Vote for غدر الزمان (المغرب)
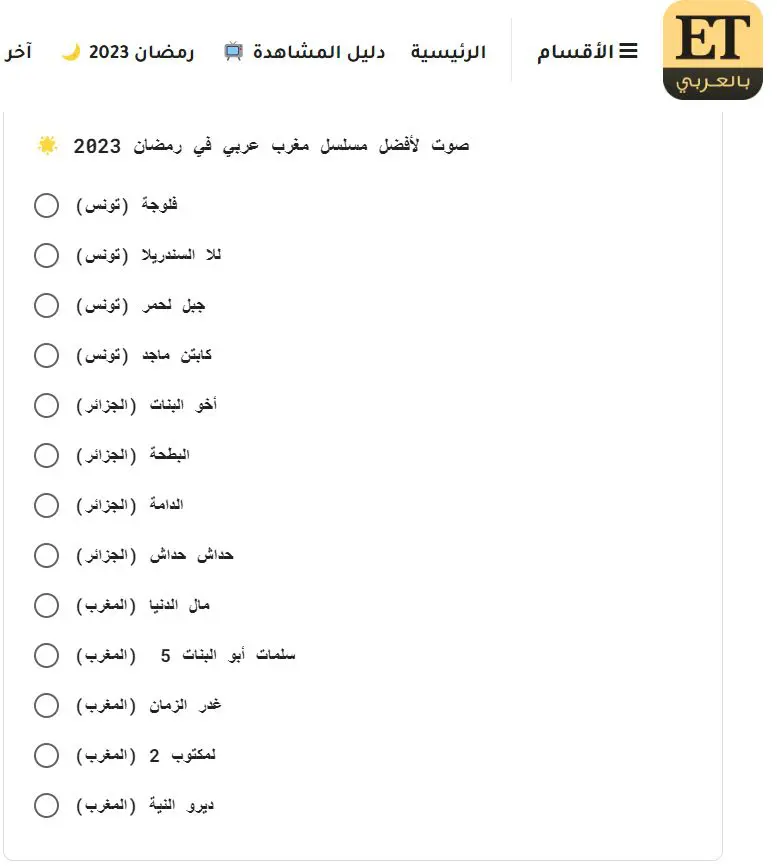 tap(47, 706)
